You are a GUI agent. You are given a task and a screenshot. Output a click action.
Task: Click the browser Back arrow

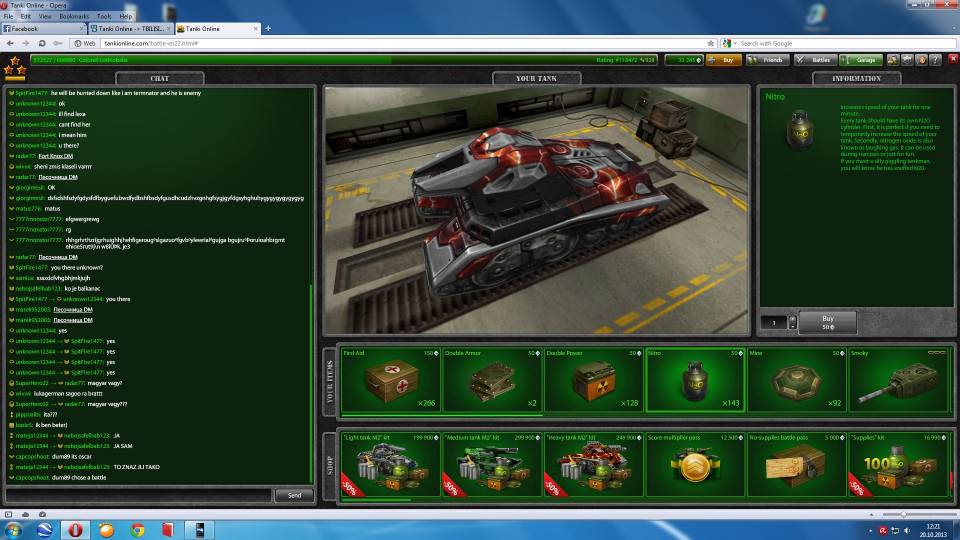tap(10, 43)
